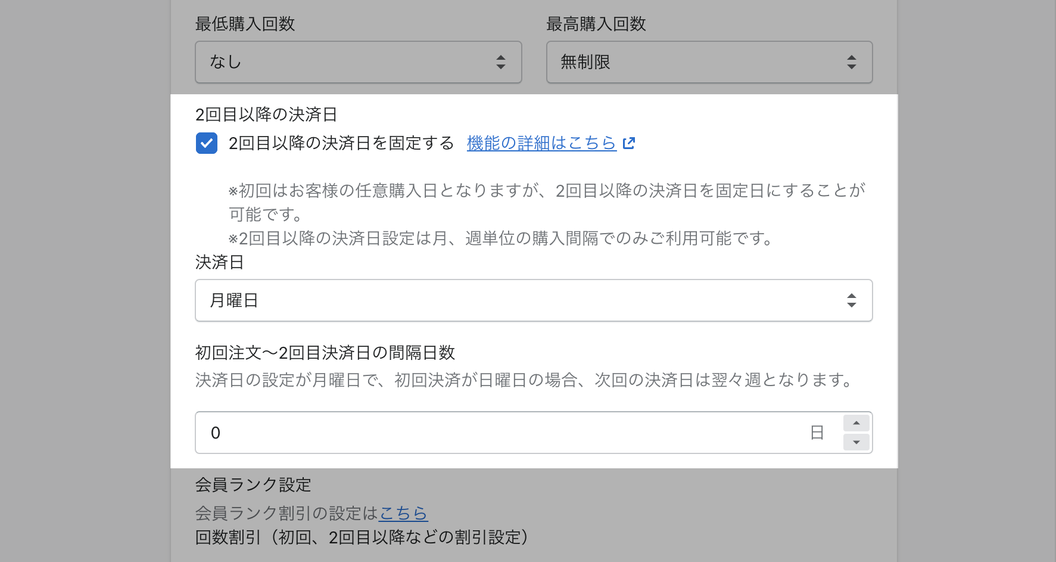The image size is (1056, 562).
Task: Click the 会員ランク設定 section heading
Action: 253,485
